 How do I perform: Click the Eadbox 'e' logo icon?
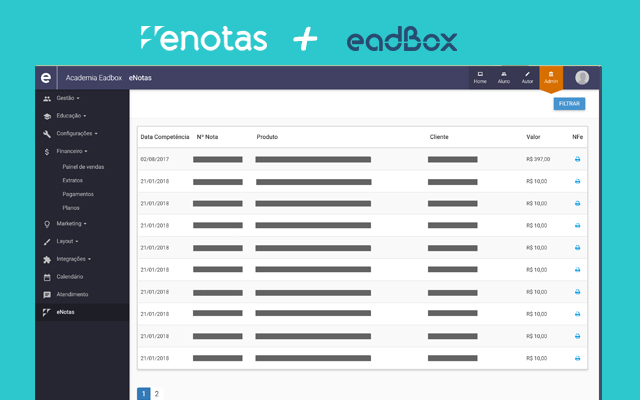pos(46,78)
